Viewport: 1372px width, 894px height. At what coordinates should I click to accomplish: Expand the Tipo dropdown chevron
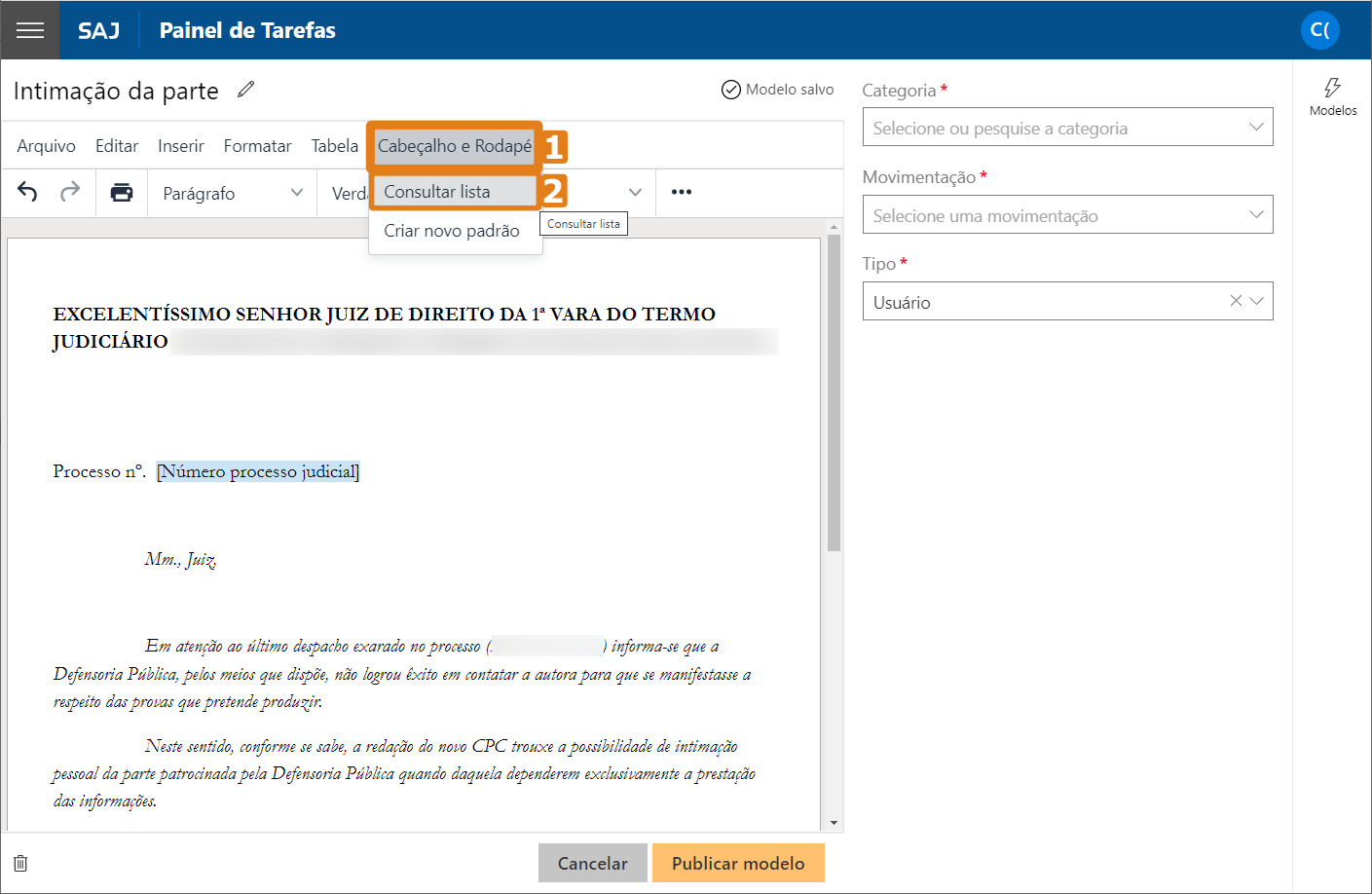pyautogui.click(x=1257, y=301)
